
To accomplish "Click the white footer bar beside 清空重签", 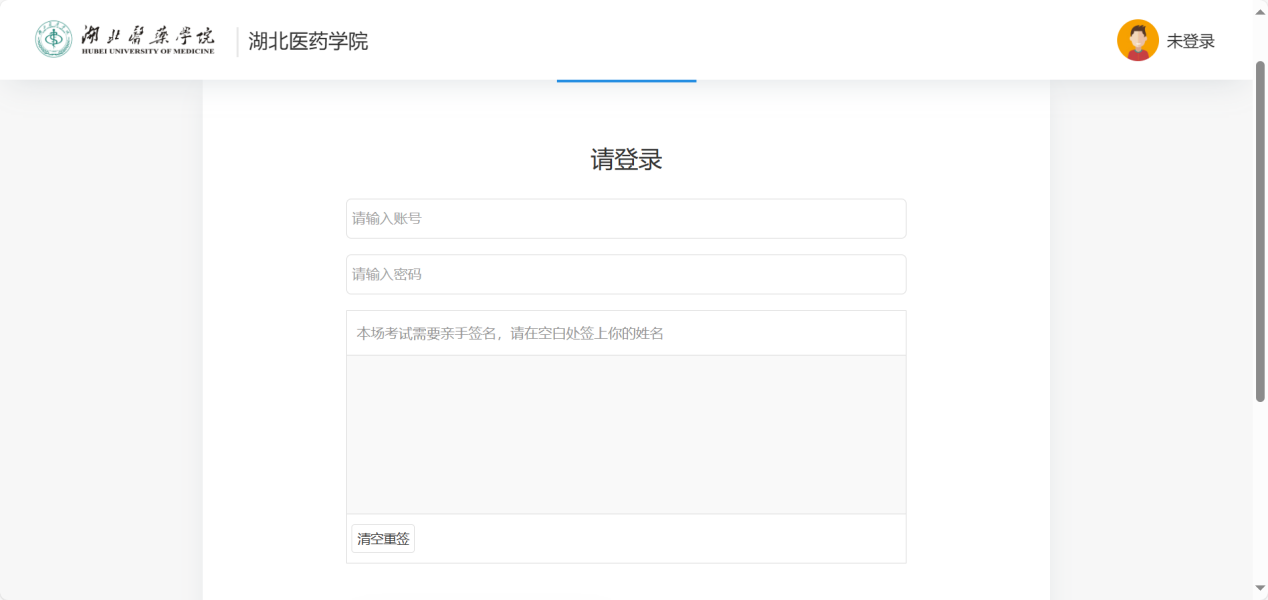I will [x=660, y=539].
